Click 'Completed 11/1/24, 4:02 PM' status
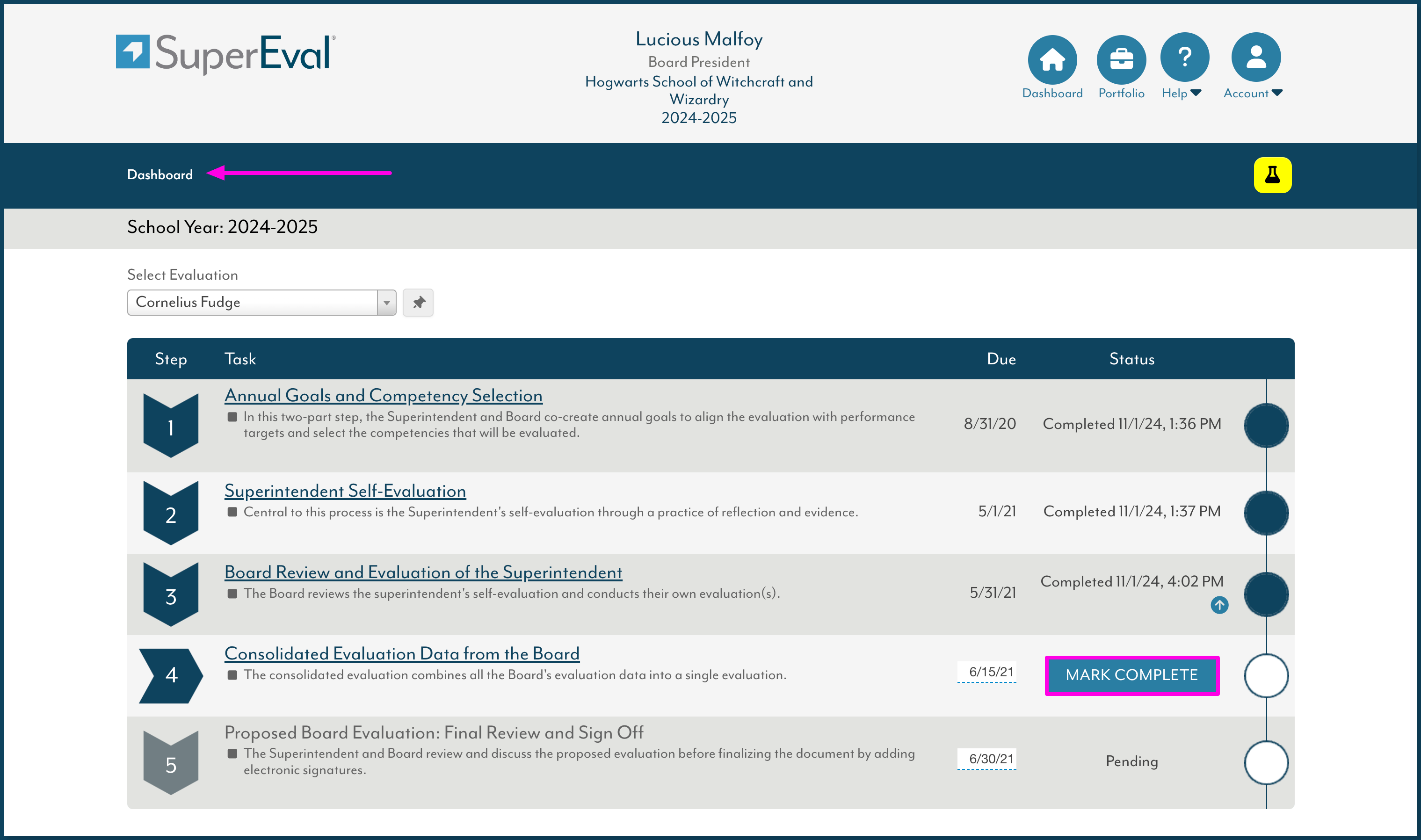This screenshot has width=1421, height=840. point(1131,582)
